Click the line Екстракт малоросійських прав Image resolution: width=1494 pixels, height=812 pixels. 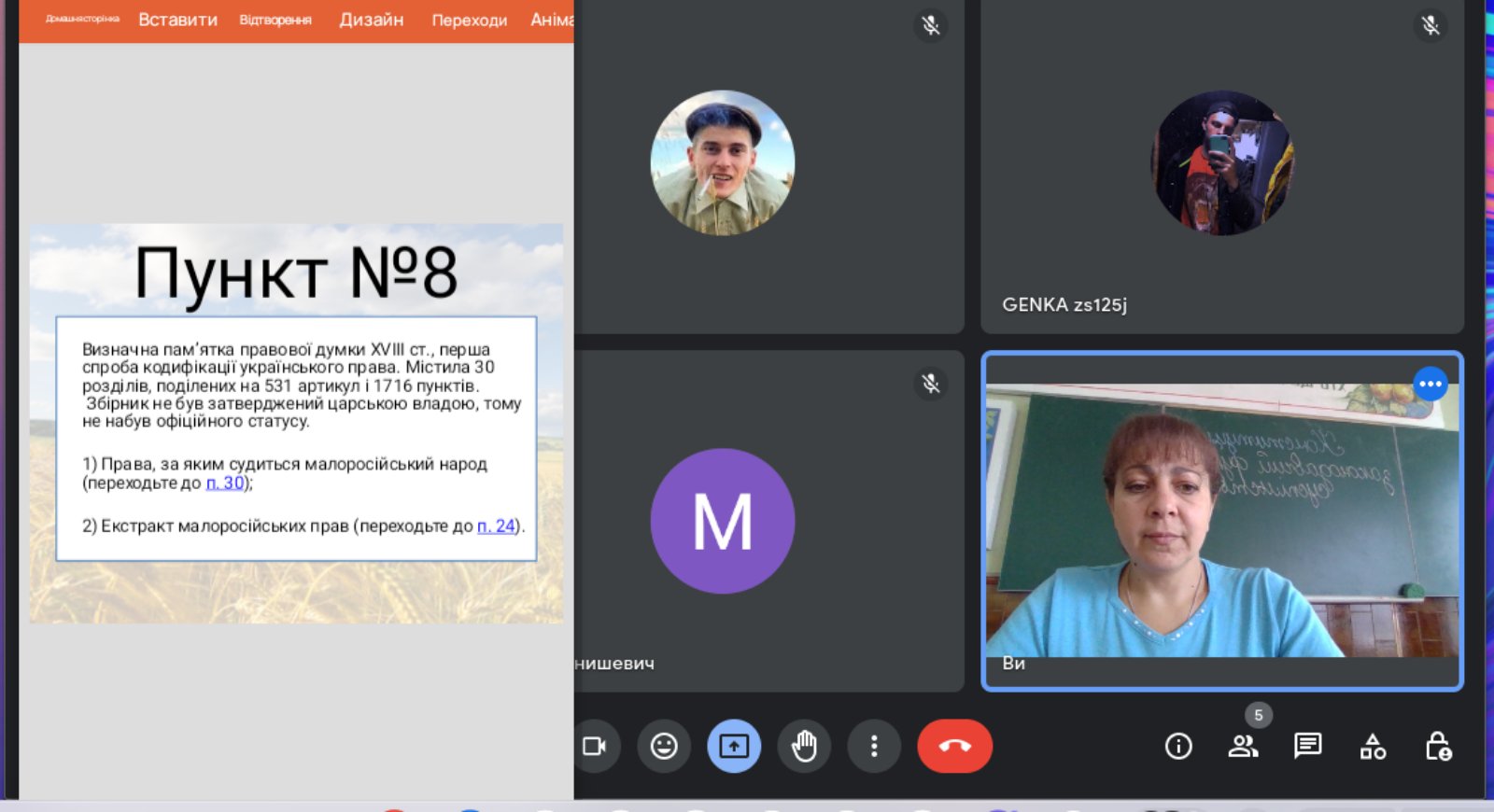tap(303, 525)
